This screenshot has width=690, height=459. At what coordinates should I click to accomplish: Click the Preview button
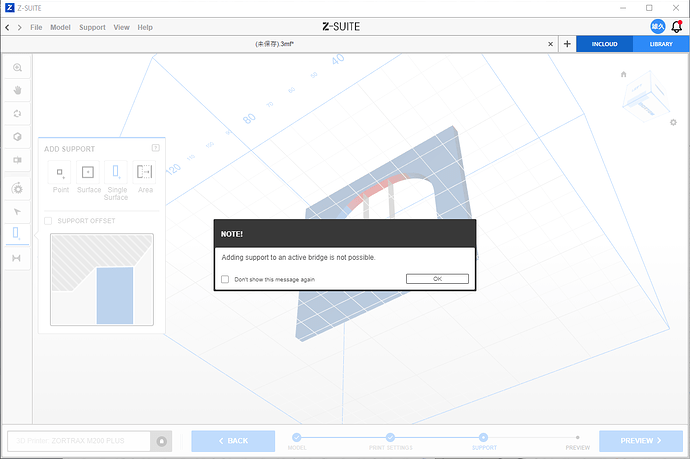coord(641,441)
